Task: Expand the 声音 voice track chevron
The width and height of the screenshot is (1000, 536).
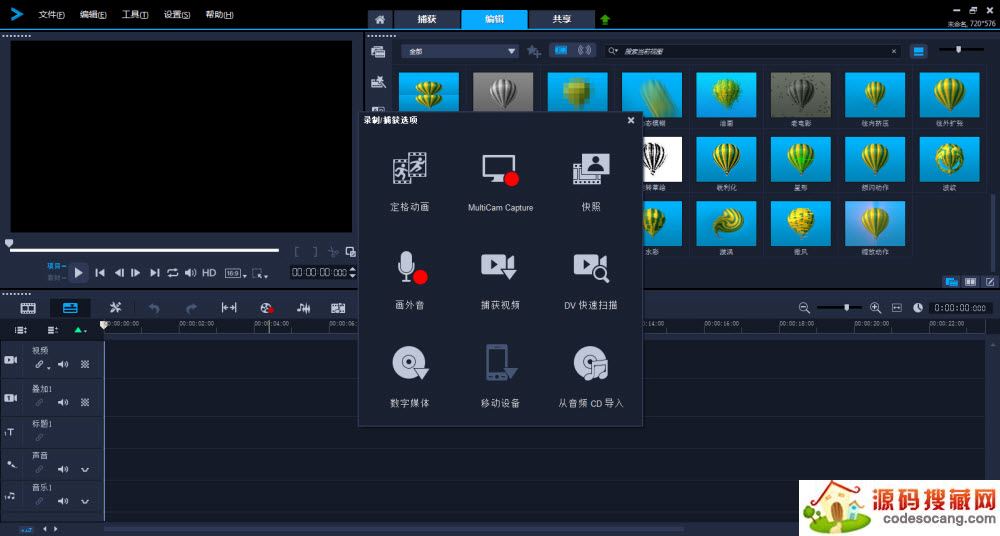Action: click(85, 469)
